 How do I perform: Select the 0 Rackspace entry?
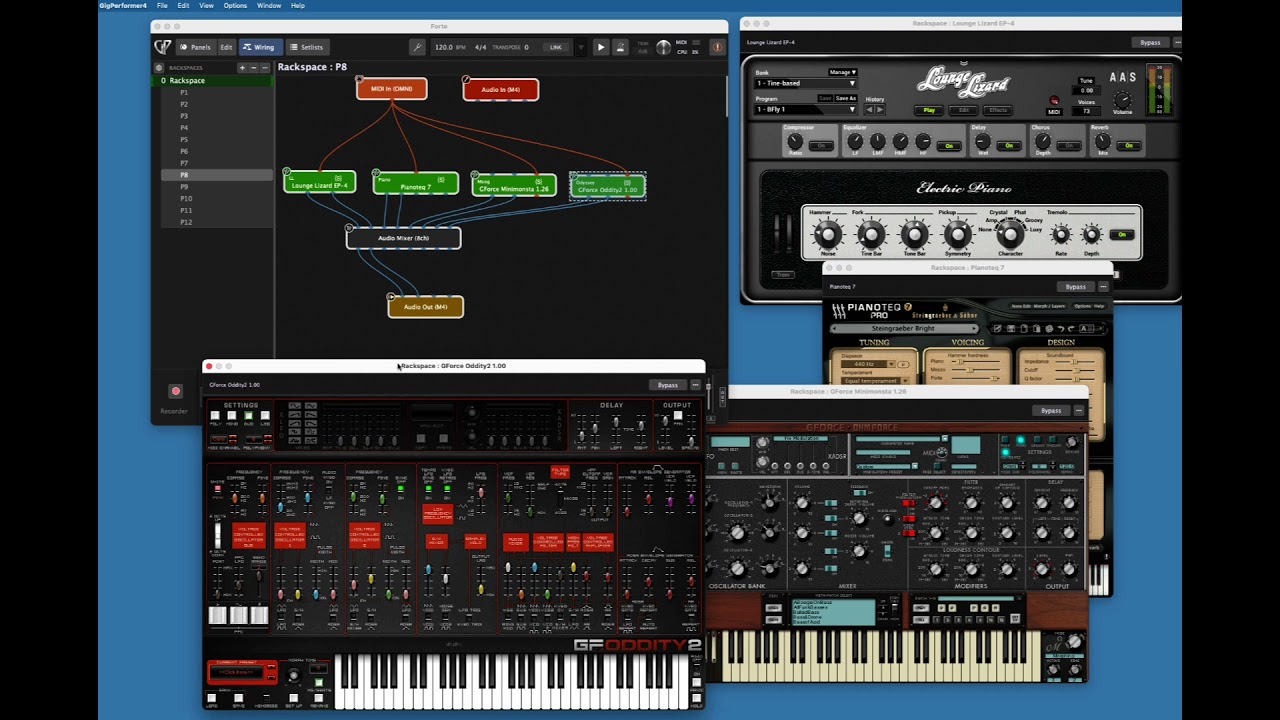pos(213,80)
